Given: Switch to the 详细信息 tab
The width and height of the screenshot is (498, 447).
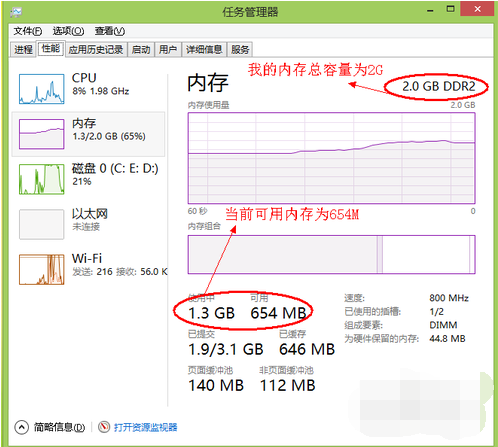Looking at the screenshot, I should click(204, 50).
